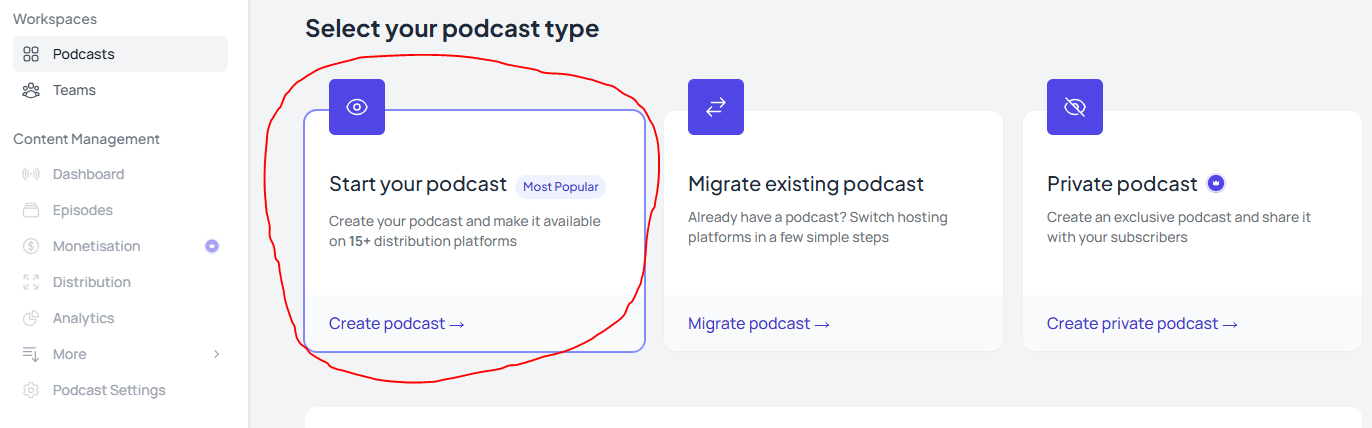Click the Most Popular badge
Image resolution: width=1372 pixels, height=428 pixels.
point(560,187)
